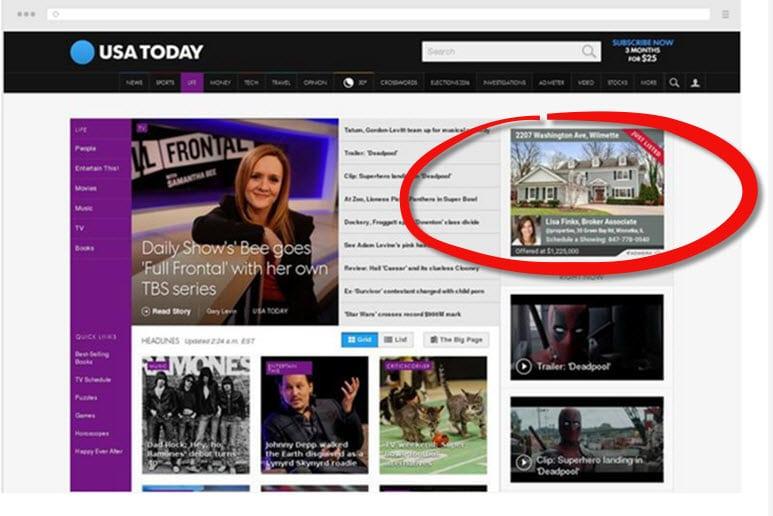
Task: Open the user profile icon in navigation bar
Action: click(695, 83)
